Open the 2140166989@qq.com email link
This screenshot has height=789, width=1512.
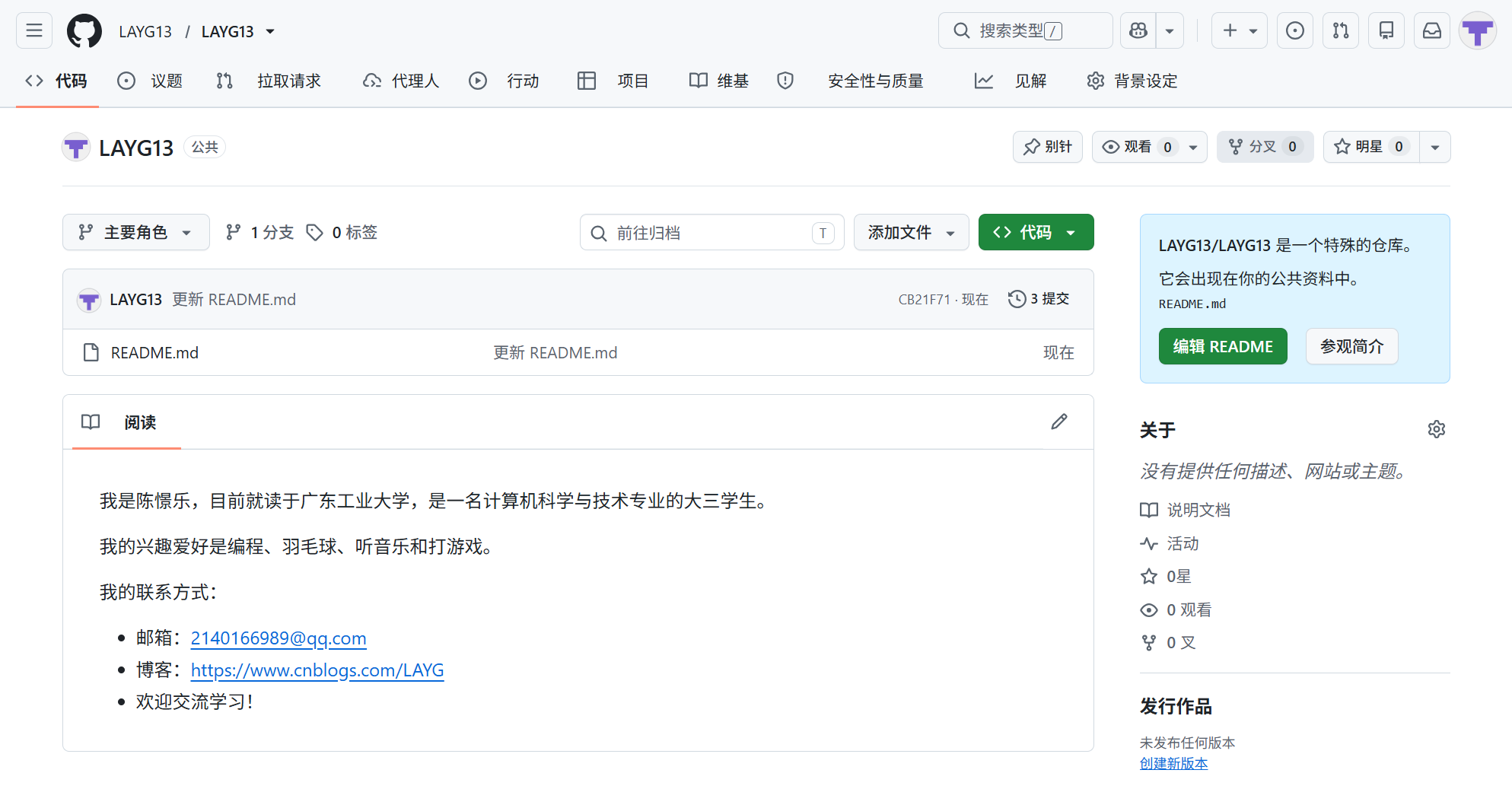point(279,638)
